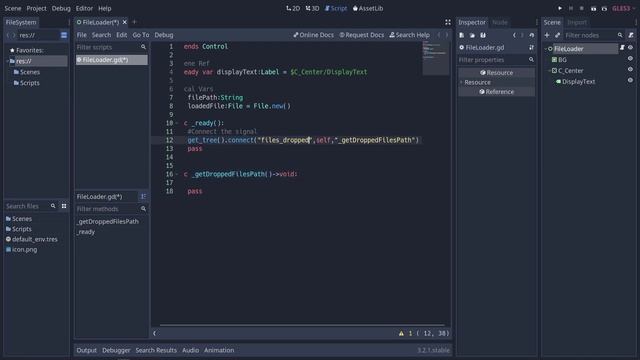Switch to the Node dock tab
Image resolution: width=640 pixels, height=360 pixels.
click(500, 22)
